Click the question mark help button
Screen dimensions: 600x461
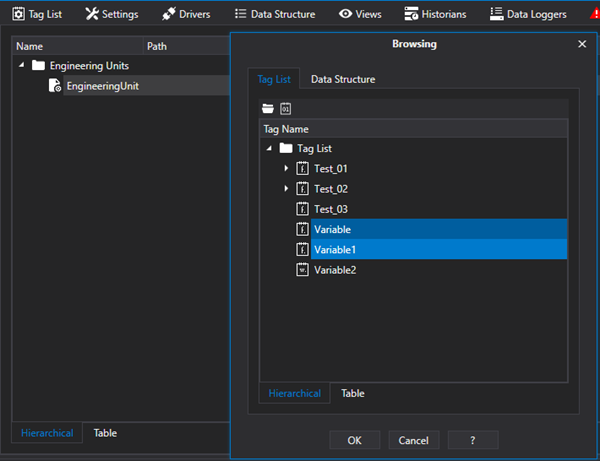[x=472, y=440]
